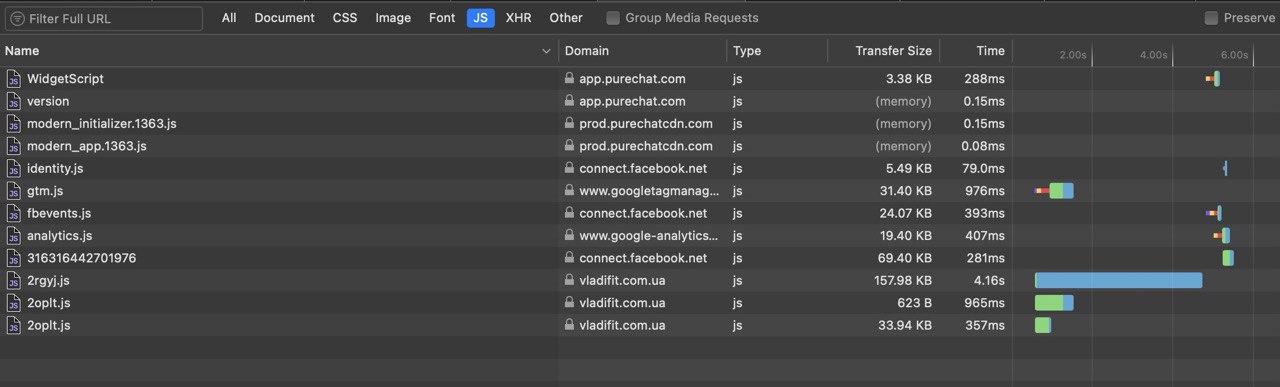The height and width of the screenshot is (387, 1280).
Task: Click lock icon in fbevents.js row
Action: (x=569, y=213)
